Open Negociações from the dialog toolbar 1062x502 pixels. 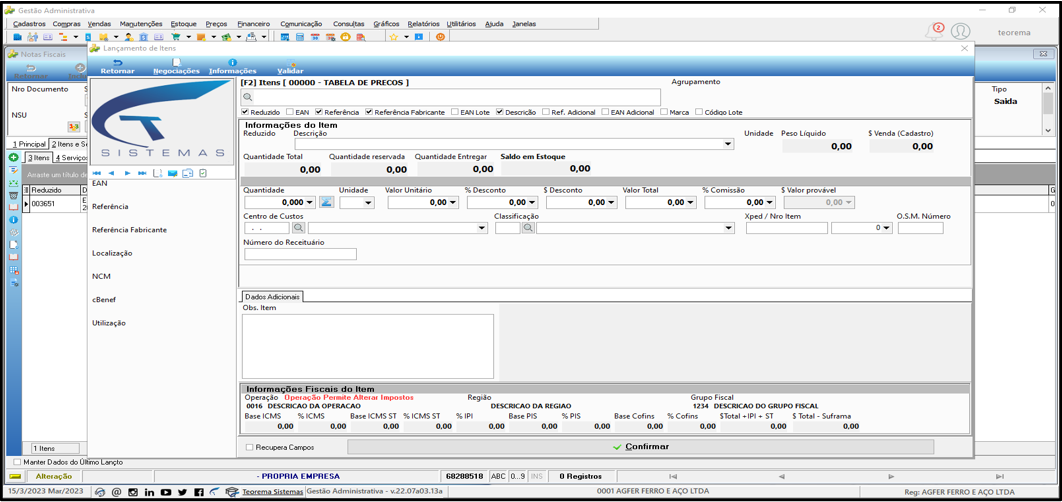point(176,66)
